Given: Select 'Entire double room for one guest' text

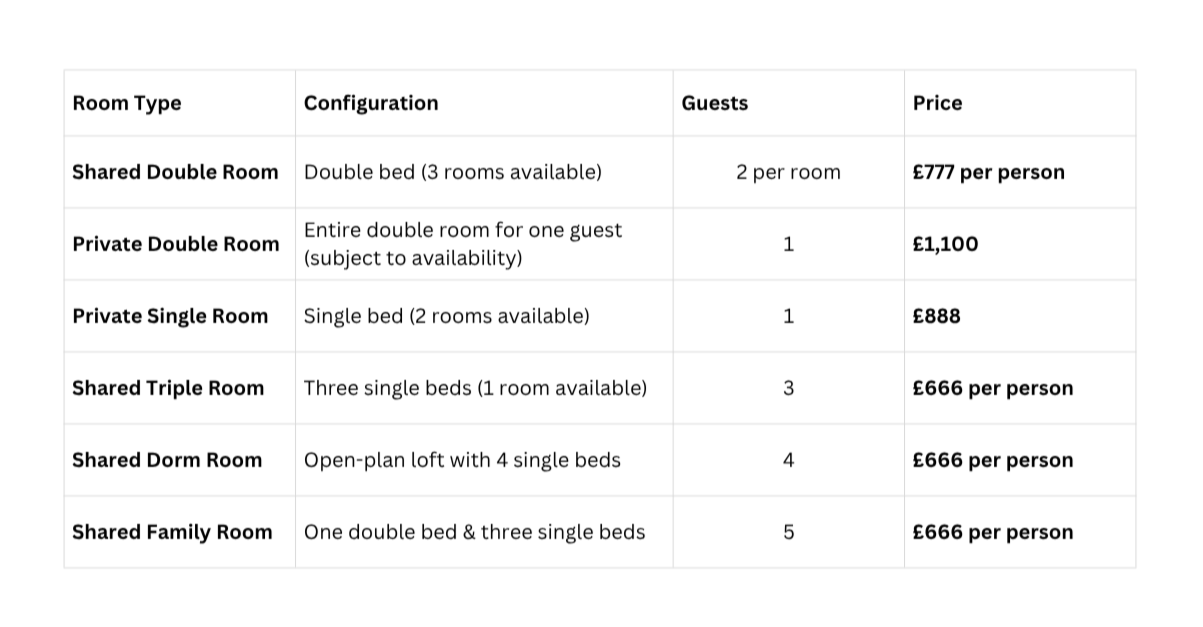Looking at the screenshot, I should (463, 230).
